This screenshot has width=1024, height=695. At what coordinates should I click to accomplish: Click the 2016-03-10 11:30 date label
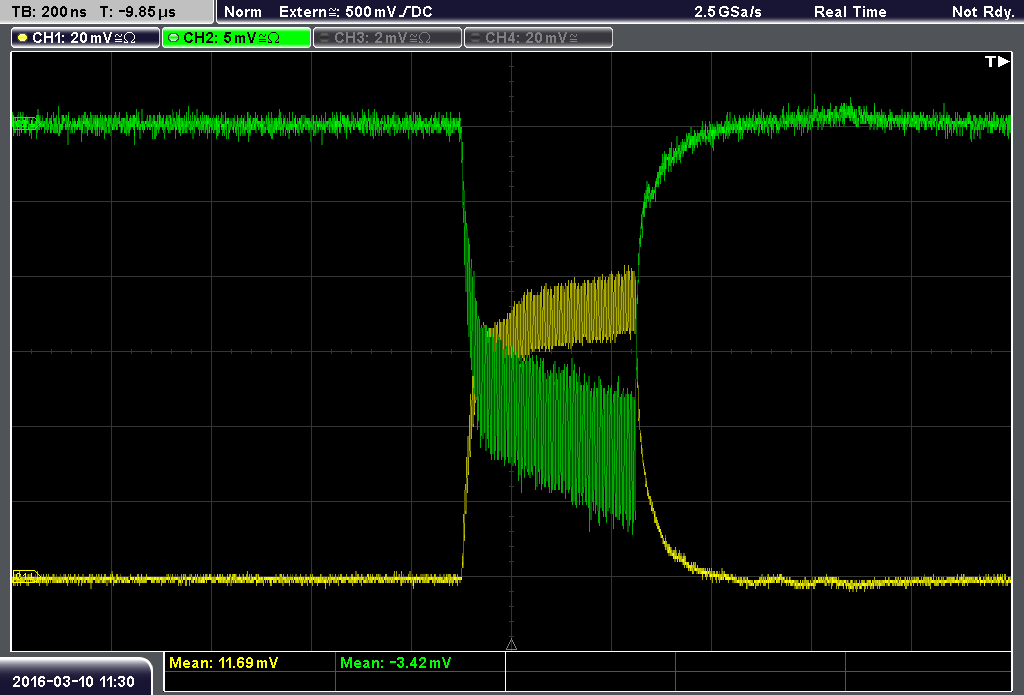(73, 681)
